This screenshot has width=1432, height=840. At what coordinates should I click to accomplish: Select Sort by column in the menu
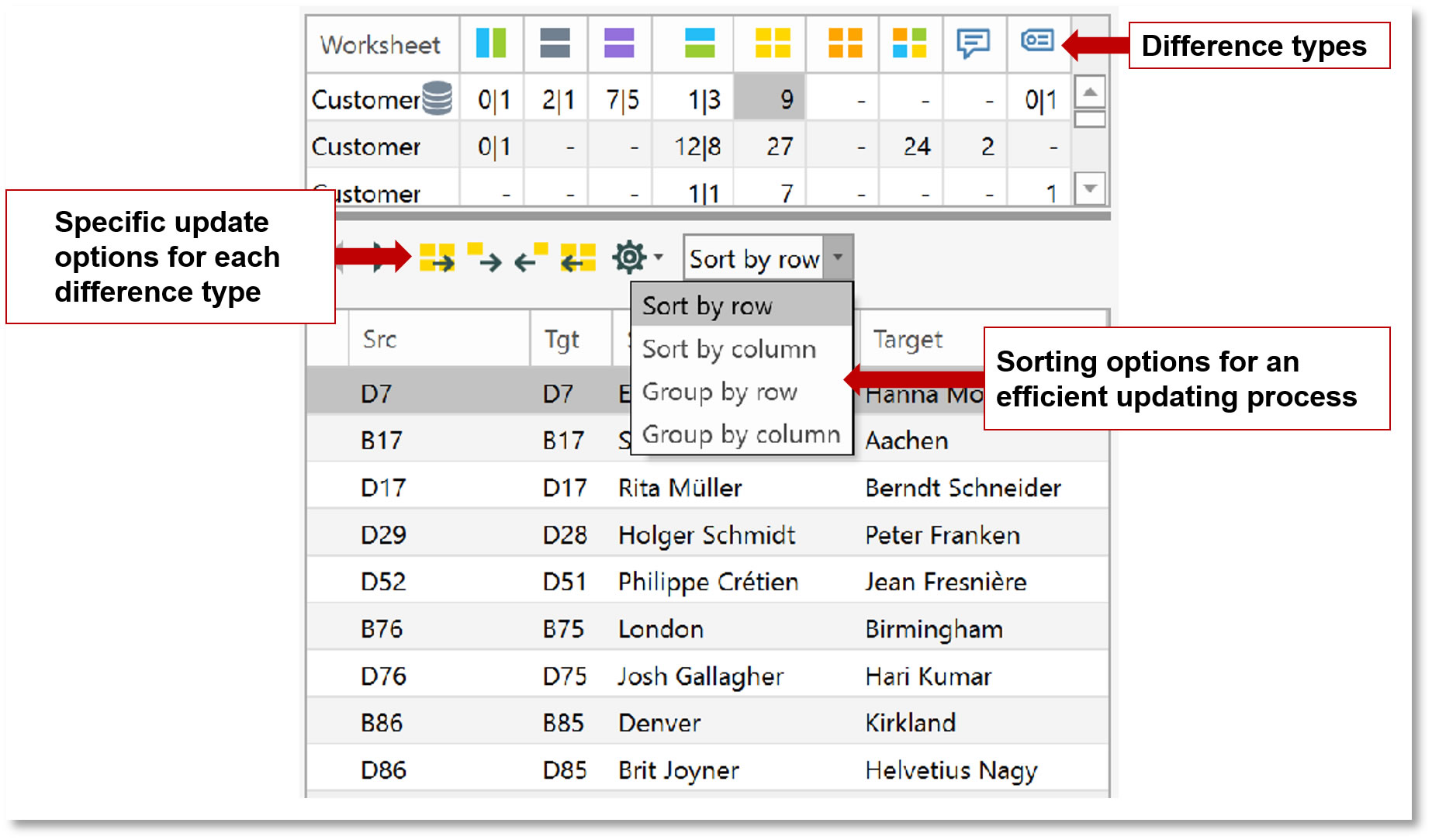click(729, 349)
